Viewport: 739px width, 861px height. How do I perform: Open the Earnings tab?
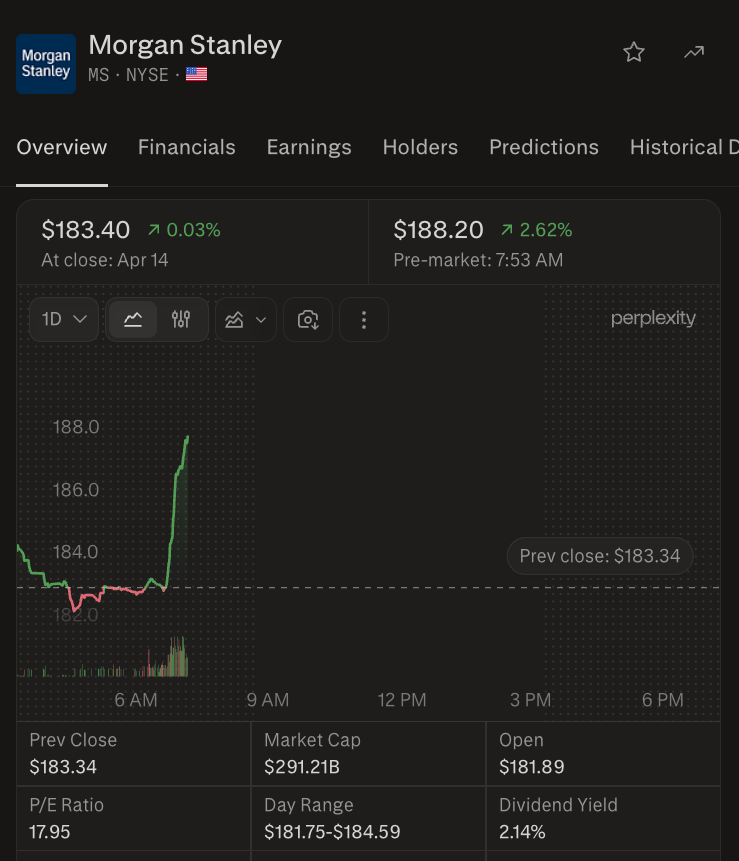tap(309, 147)
